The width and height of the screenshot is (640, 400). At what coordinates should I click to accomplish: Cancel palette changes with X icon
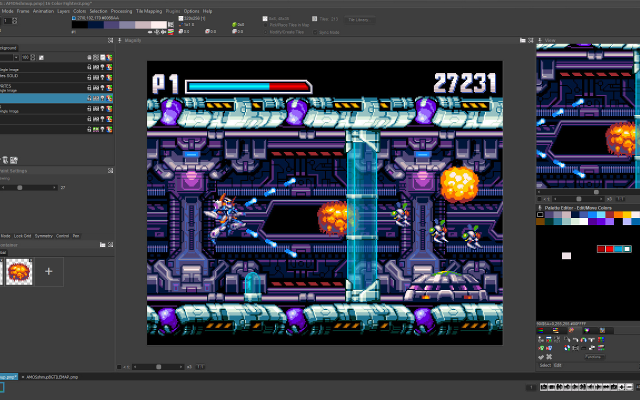coord(549,357)
